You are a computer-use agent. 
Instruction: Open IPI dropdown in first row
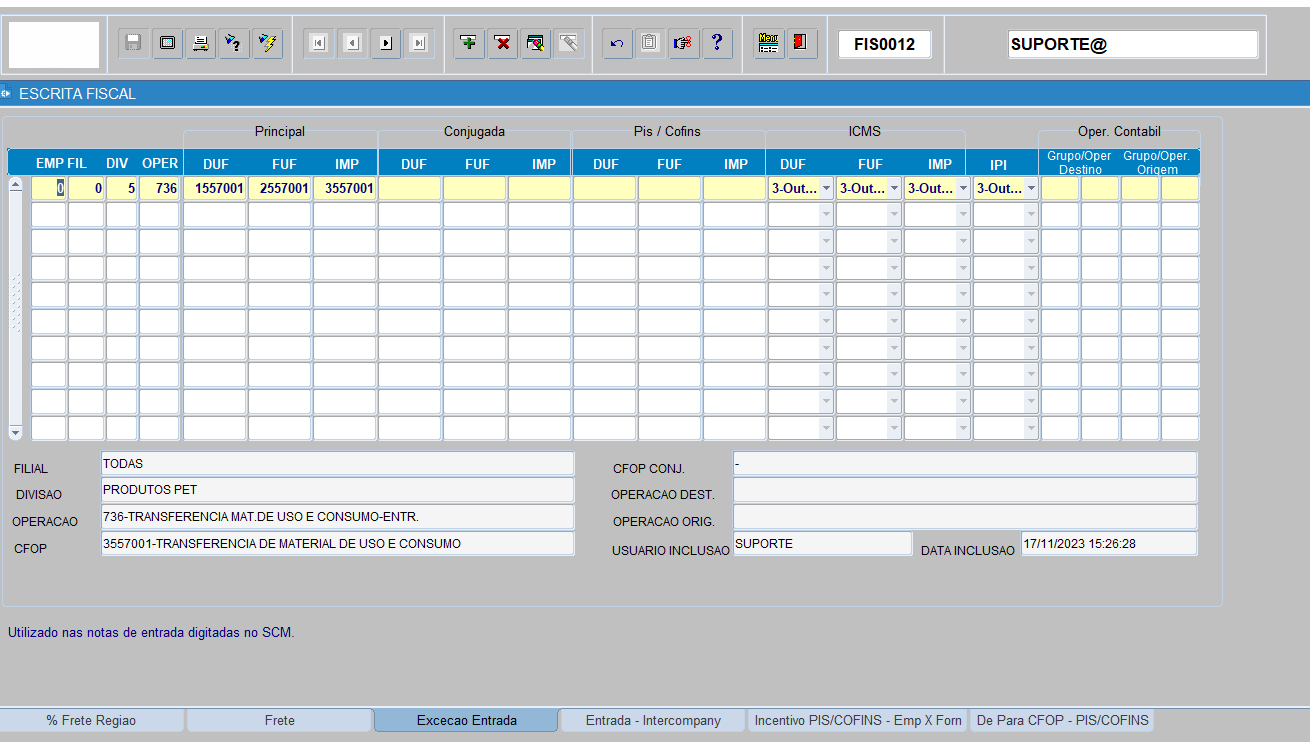coord(1031,188)
